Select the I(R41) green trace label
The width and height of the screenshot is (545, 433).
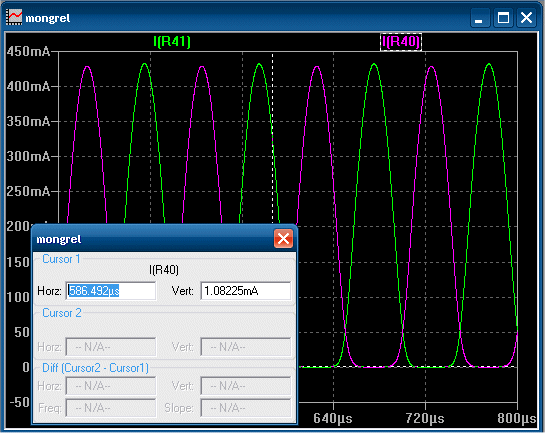172,42
